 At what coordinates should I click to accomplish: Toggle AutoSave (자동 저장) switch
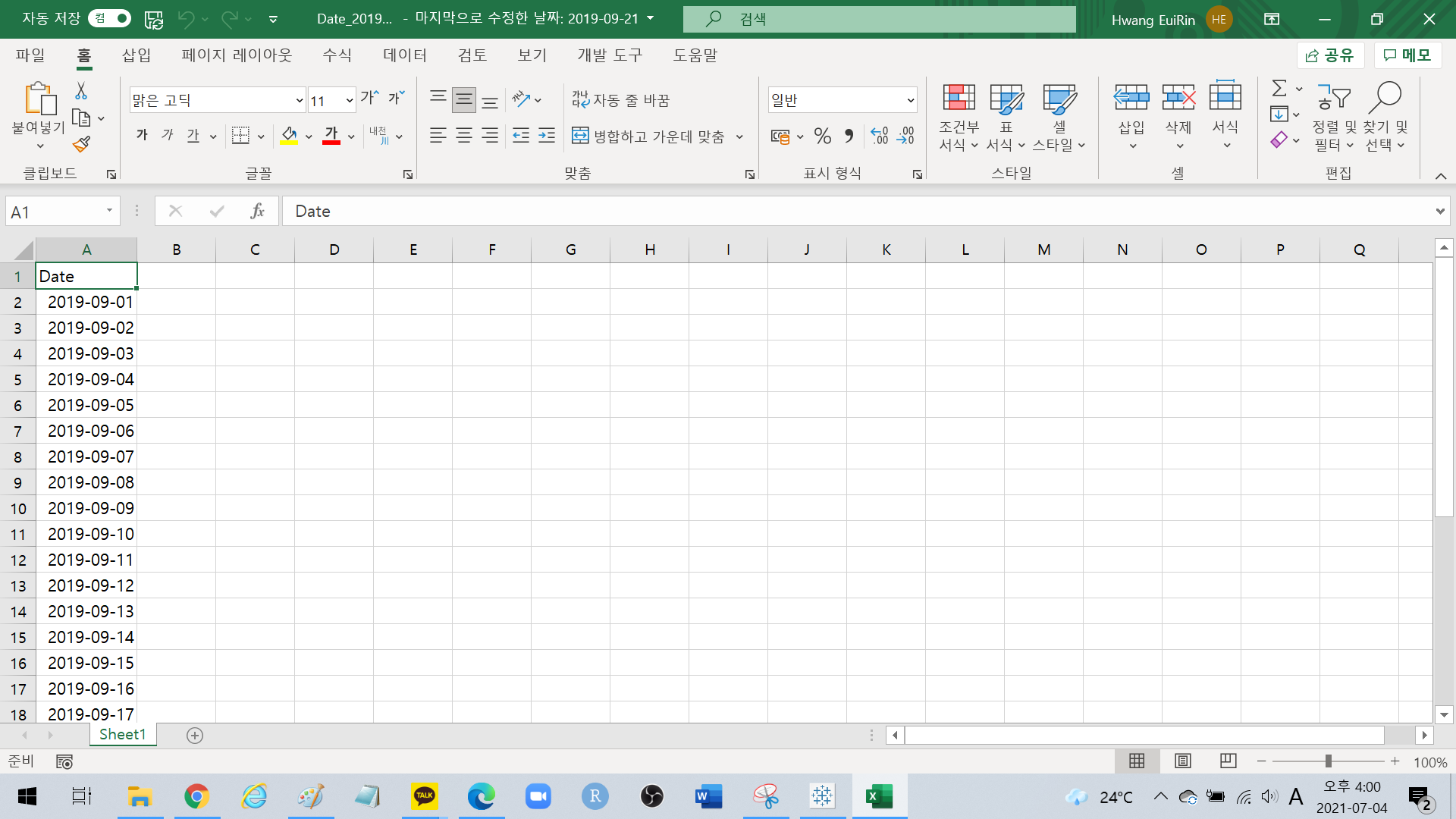pyautogui.click(x=109, y=18)
